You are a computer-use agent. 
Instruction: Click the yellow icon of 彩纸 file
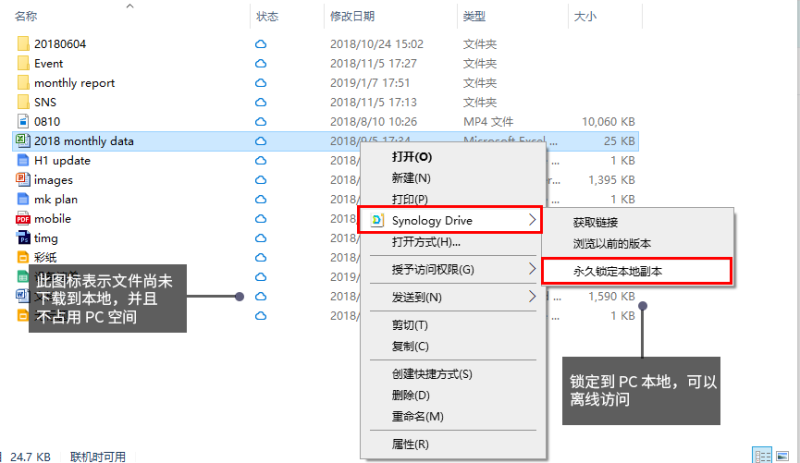pyautogui.click(x=23, y=257)
